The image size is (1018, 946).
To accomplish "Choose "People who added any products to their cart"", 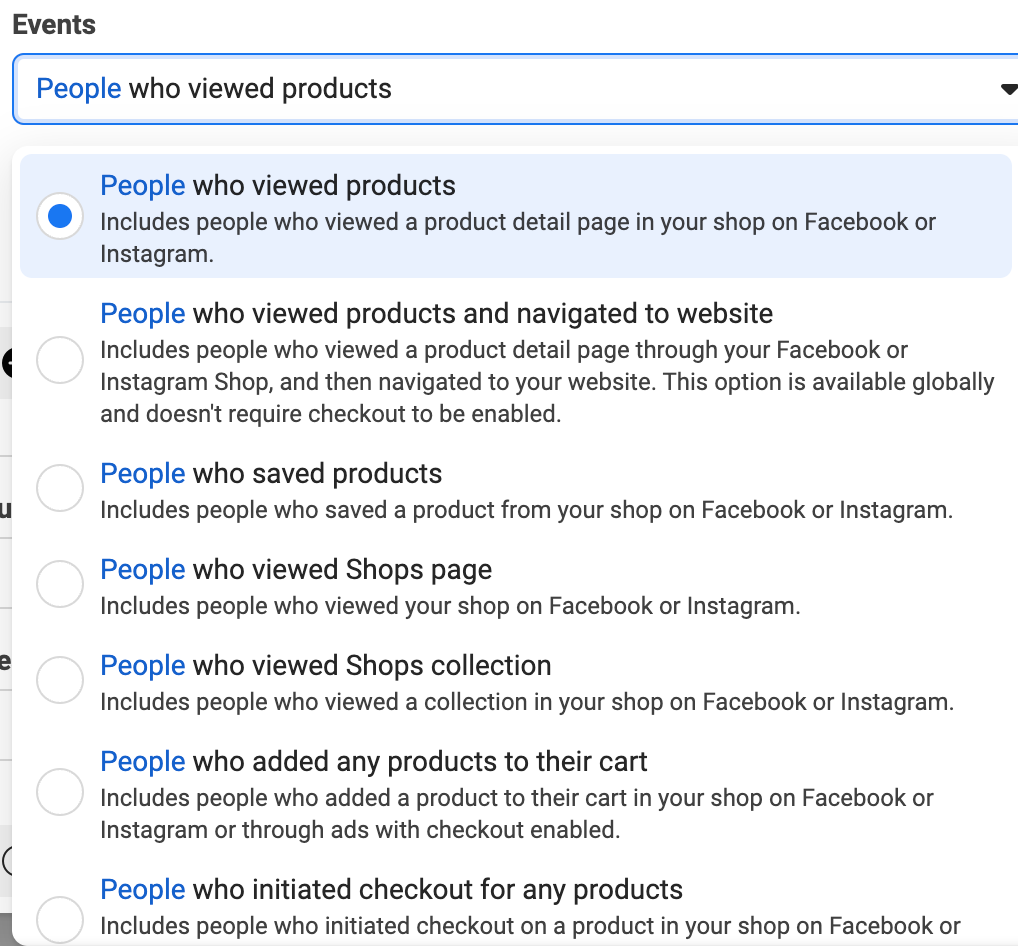I will tap(60, 792).
